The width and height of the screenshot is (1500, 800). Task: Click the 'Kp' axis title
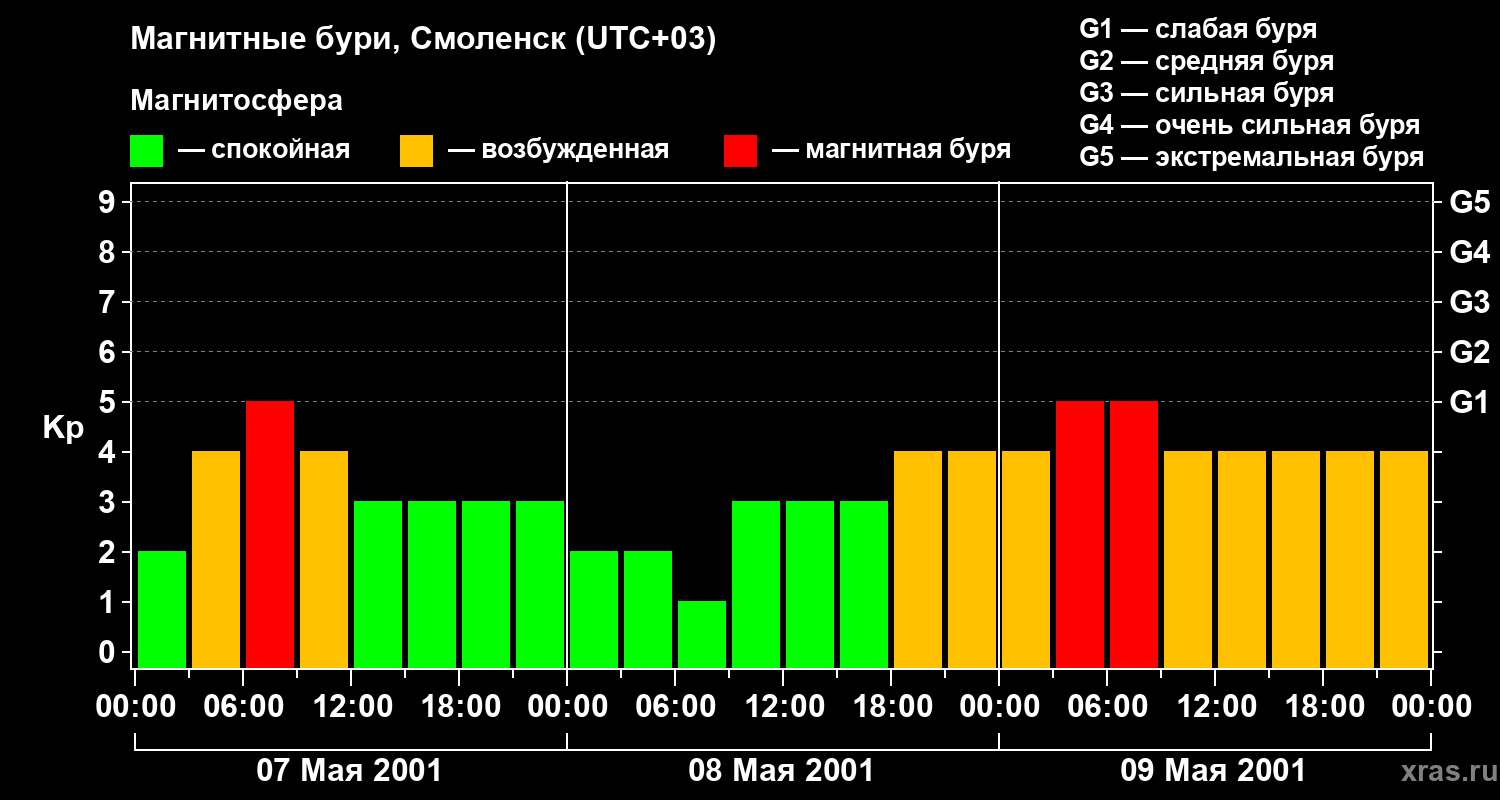click(x=63, y=428)
